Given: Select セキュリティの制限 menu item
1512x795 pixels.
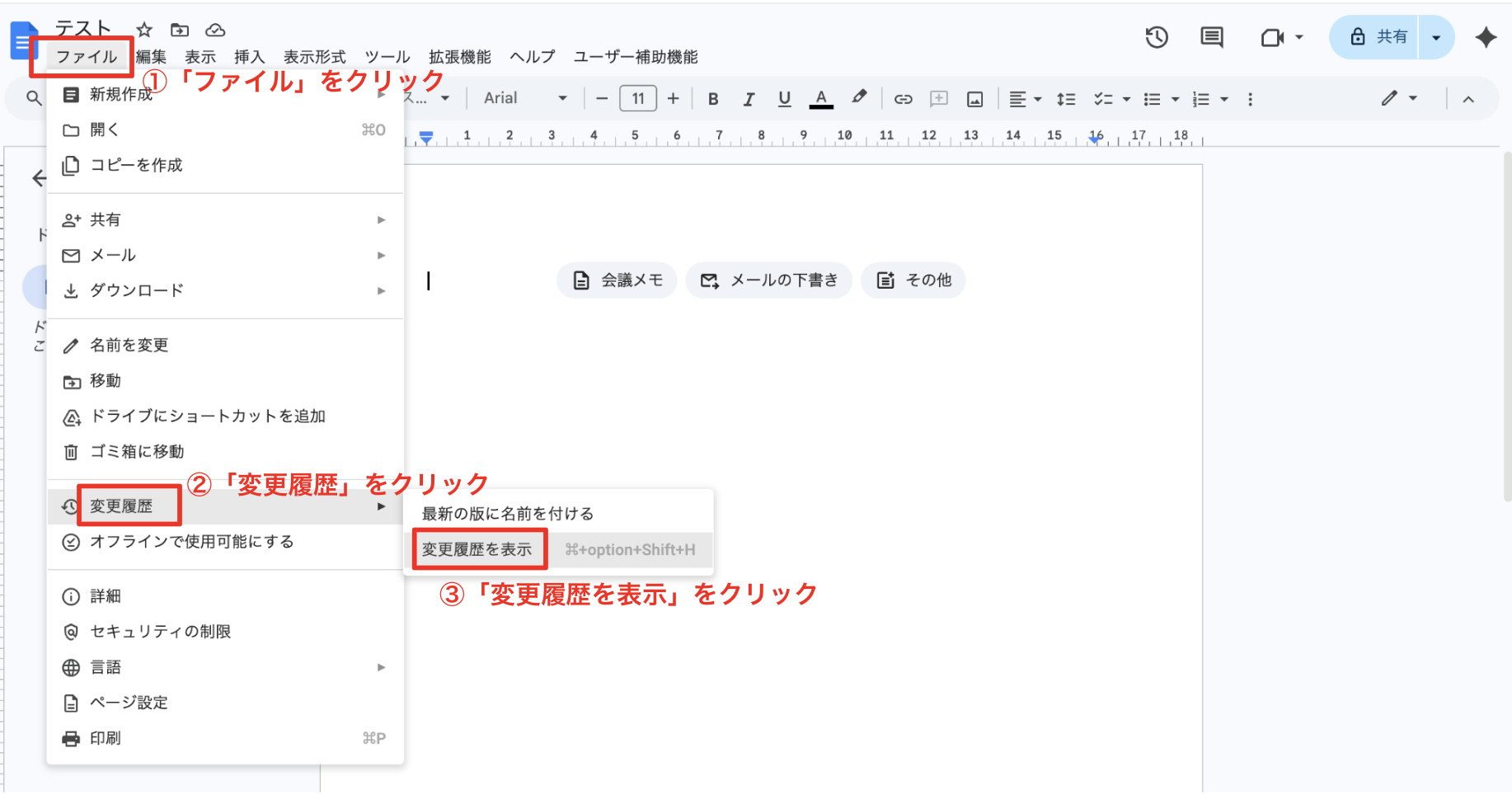Looking at the screenshot, I should [225, 631].
